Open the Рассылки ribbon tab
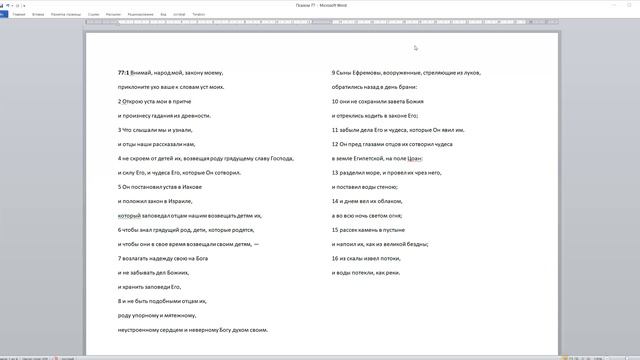Viewport: 640px width, 360px height. point(113,14)
